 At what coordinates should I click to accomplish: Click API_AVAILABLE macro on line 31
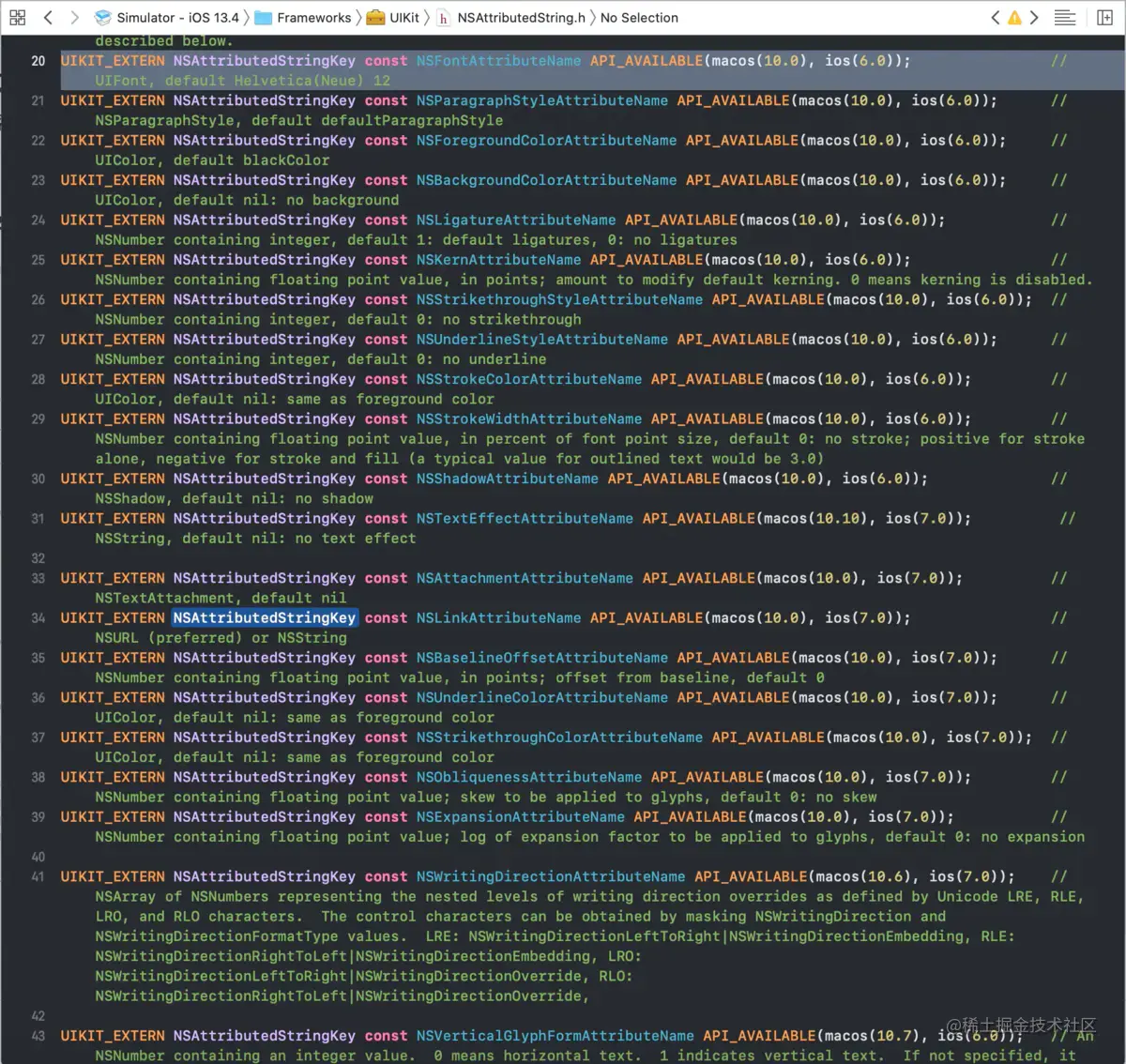click(698, 518)
